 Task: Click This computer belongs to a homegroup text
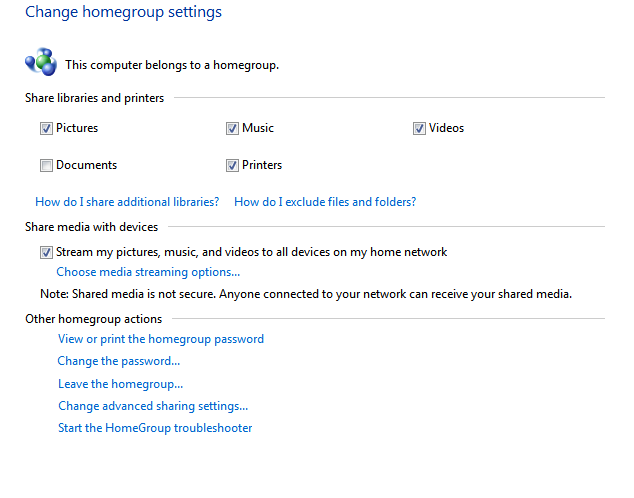pos(172,65)
